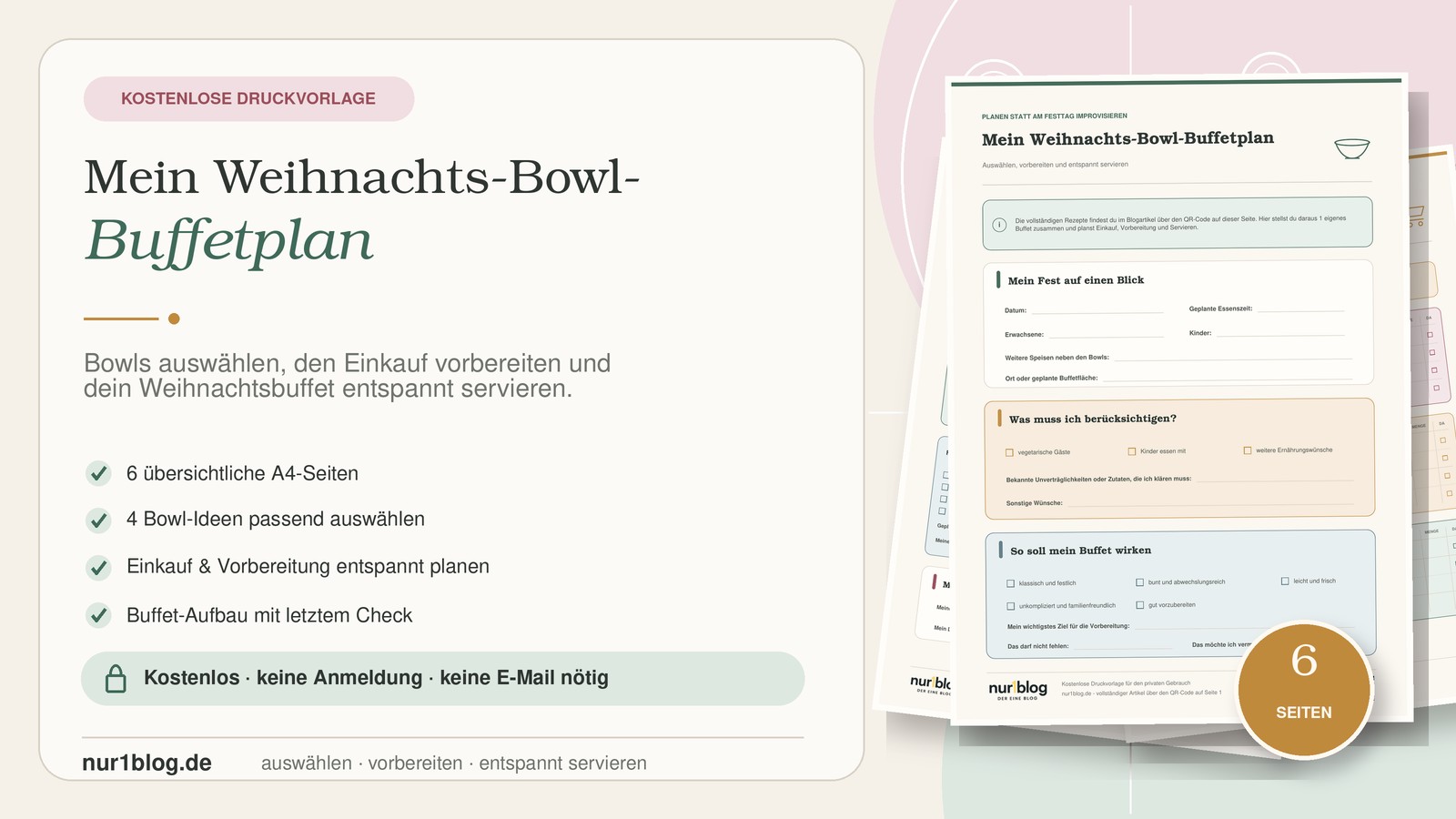
Task: Click the checkmark beside 'Einkauf & Vorbereitung entspannt planen'
Action: pos(98,567)
